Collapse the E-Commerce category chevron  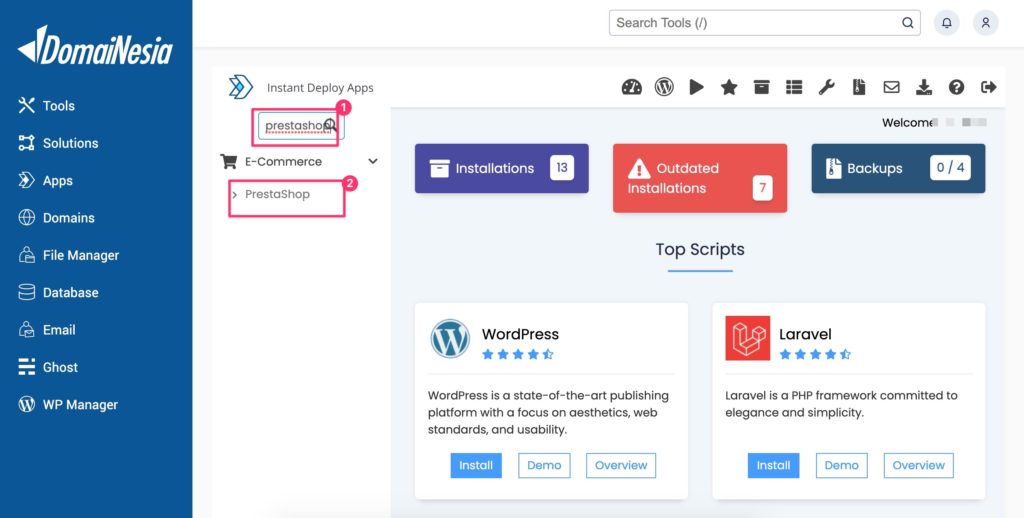point(373,161)
